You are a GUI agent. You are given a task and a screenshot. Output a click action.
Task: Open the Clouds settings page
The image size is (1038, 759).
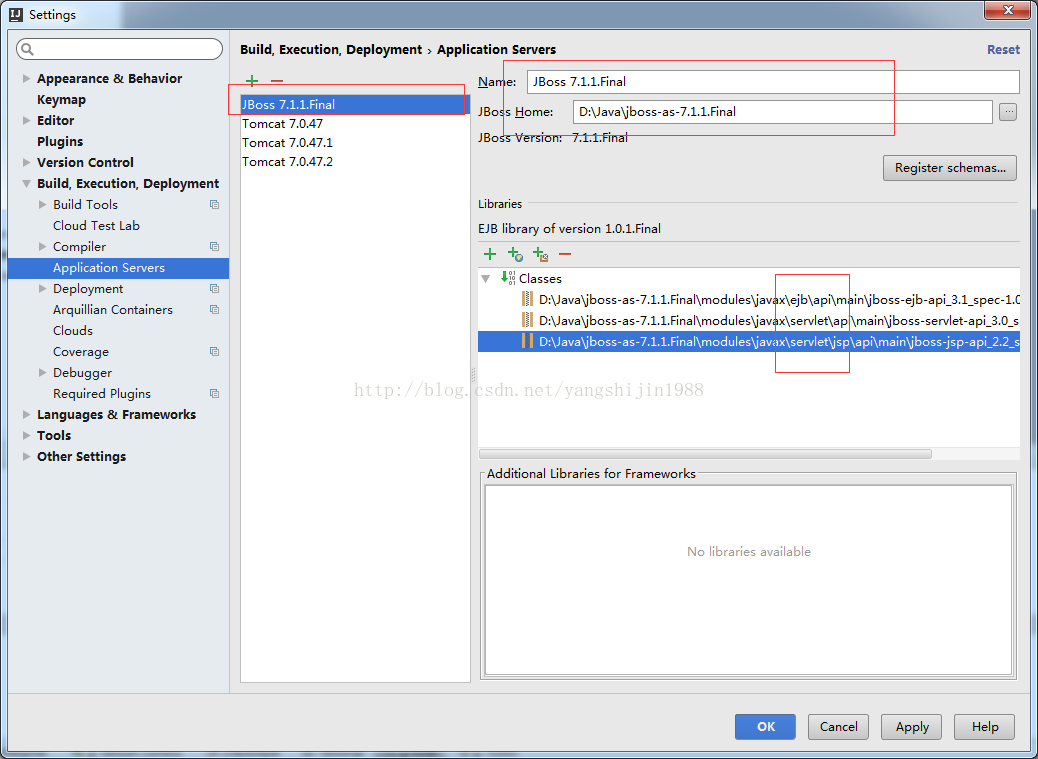(x=73, y=330)
